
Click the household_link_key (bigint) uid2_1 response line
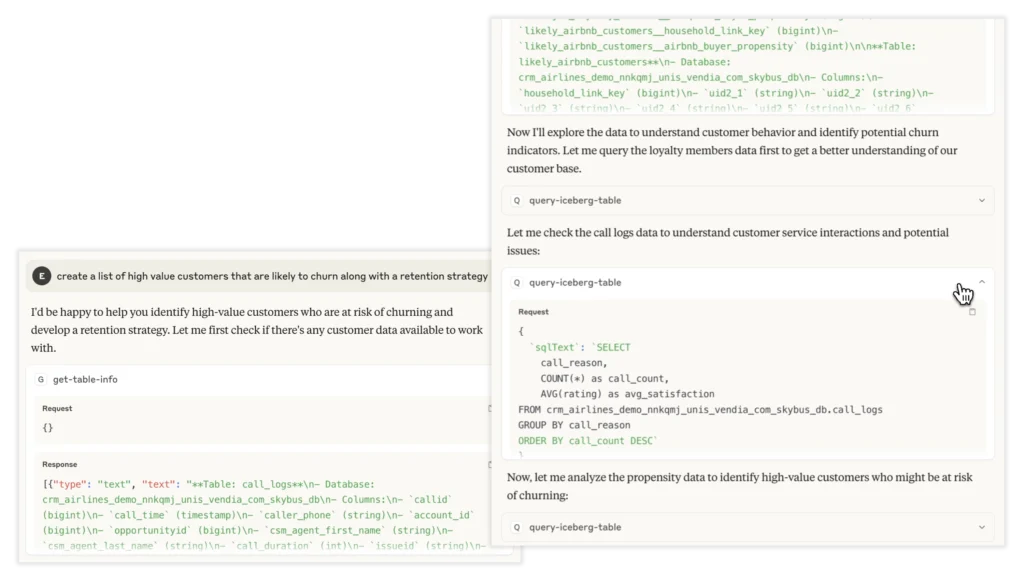[726, 93]
